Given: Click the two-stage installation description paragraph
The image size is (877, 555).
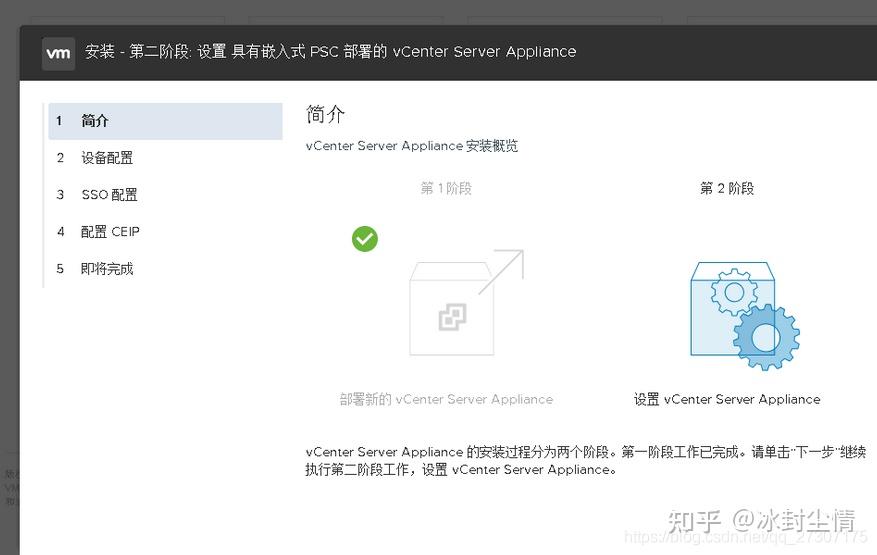Looking at the screenshot, I should [586, 460].
